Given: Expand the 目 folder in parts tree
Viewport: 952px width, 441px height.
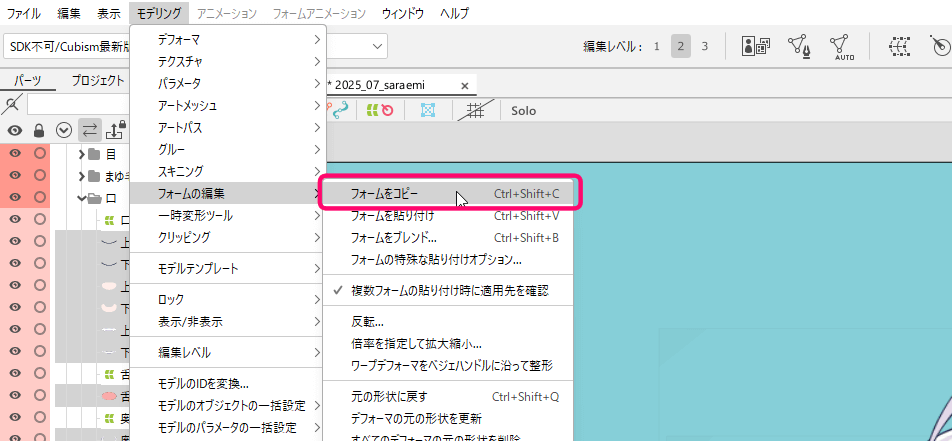Looking at the screenshot, I should click(x=80, y=154).
